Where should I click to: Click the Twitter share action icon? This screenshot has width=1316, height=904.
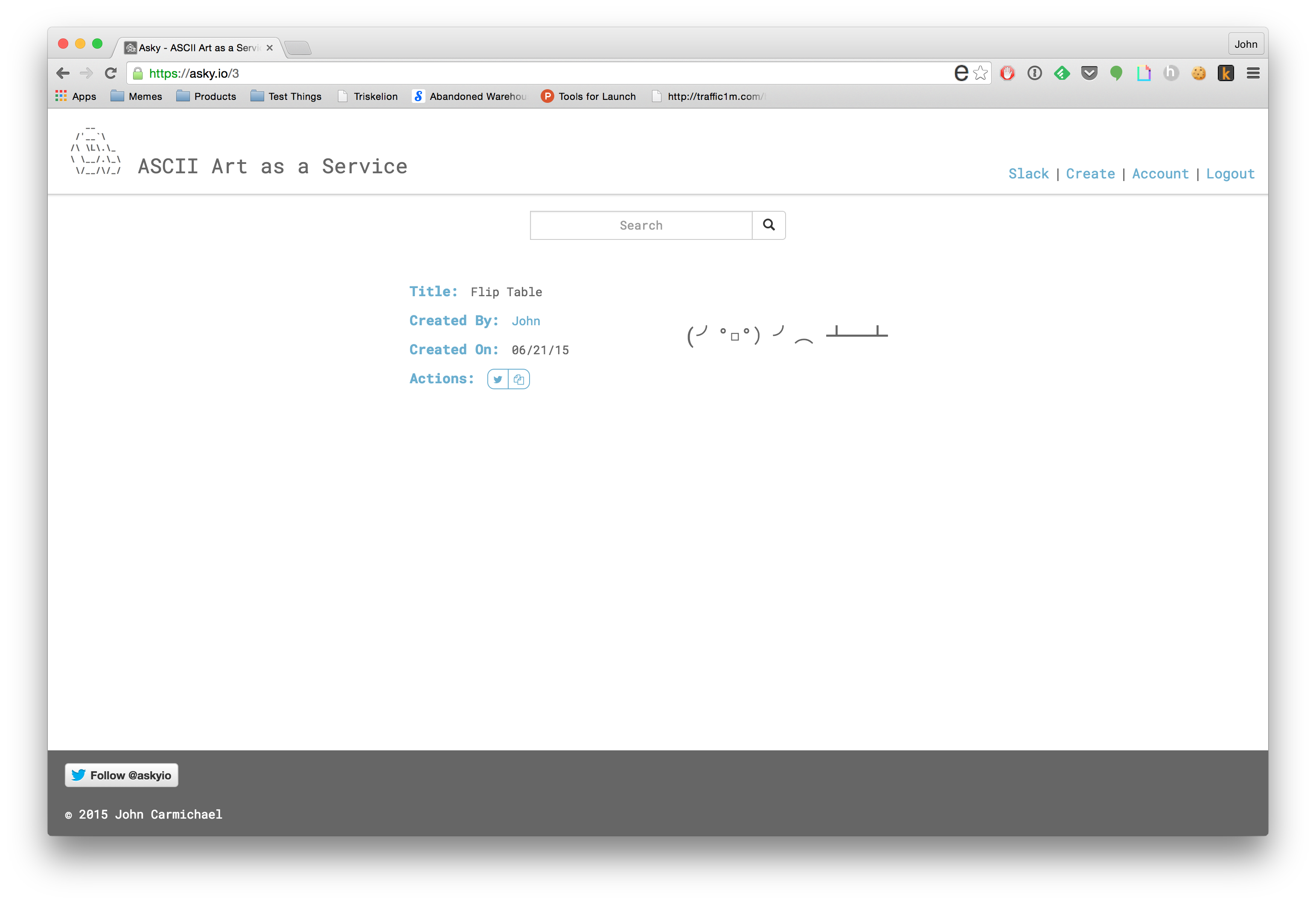pyautogui.click(x=498, y=379)
